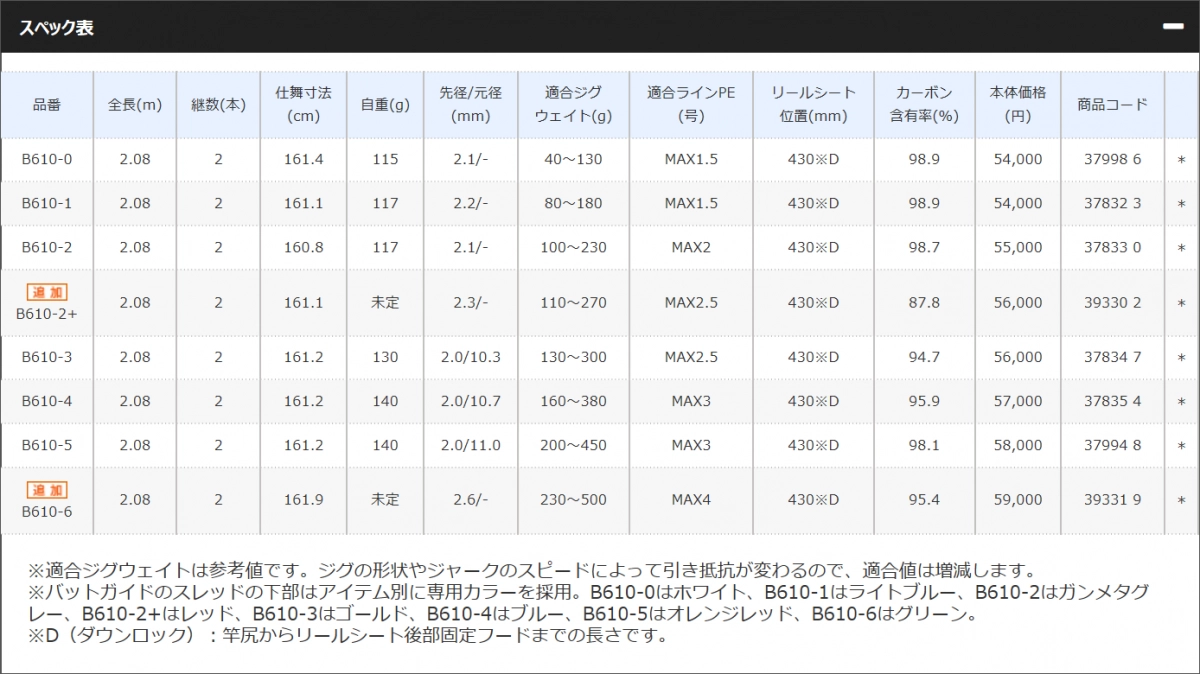Screen dimensions: 1200x674
Task: Click product code 37998 6
Action: point(1113,159)
